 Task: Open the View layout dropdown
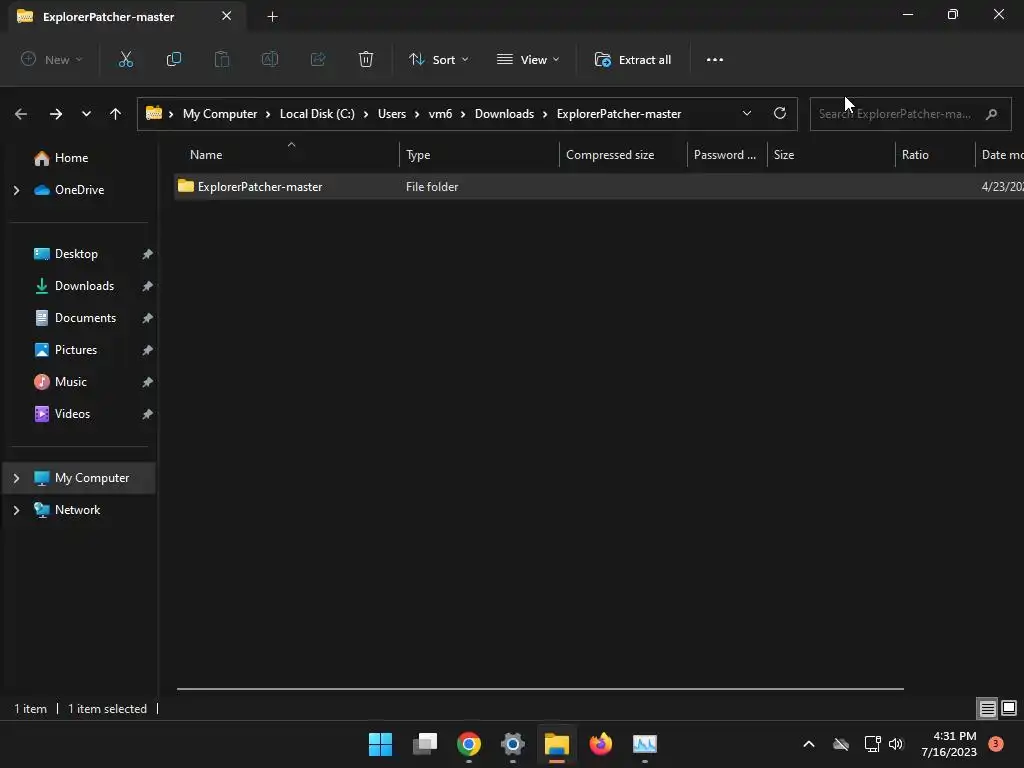[x=528, y=59]
